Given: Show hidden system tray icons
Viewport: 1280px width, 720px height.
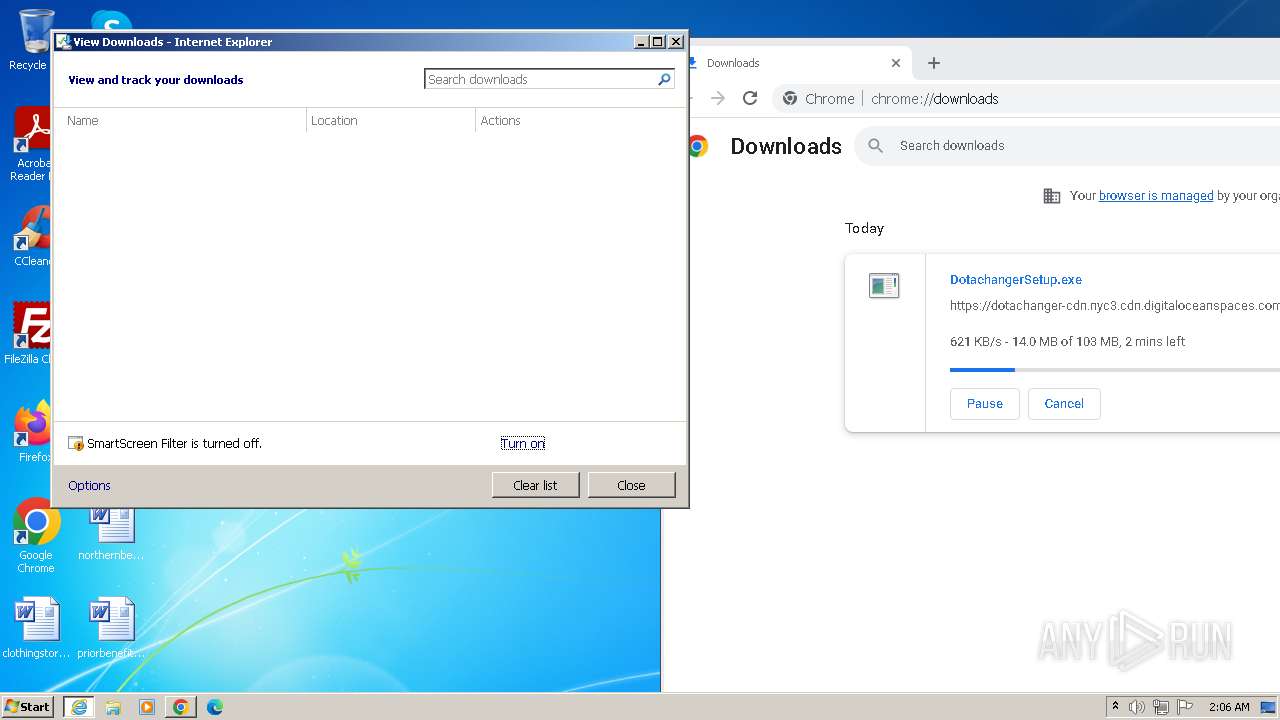Looking at the screenshot, I should click(1115, 707).
